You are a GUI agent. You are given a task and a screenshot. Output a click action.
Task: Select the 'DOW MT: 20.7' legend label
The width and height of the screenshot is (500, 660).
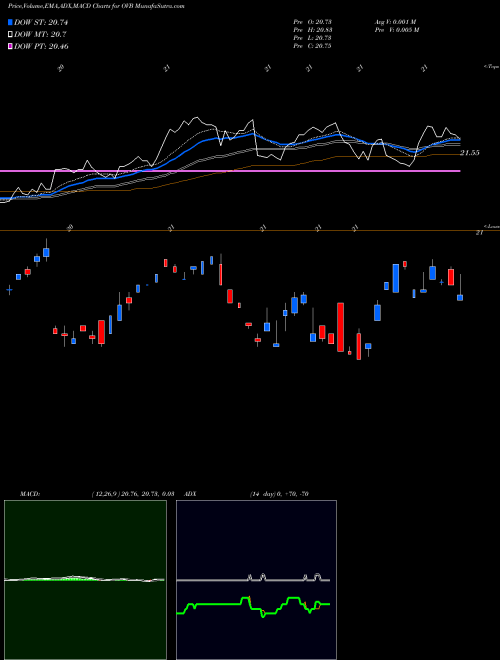pyautogui.click(x=40, y=34)
